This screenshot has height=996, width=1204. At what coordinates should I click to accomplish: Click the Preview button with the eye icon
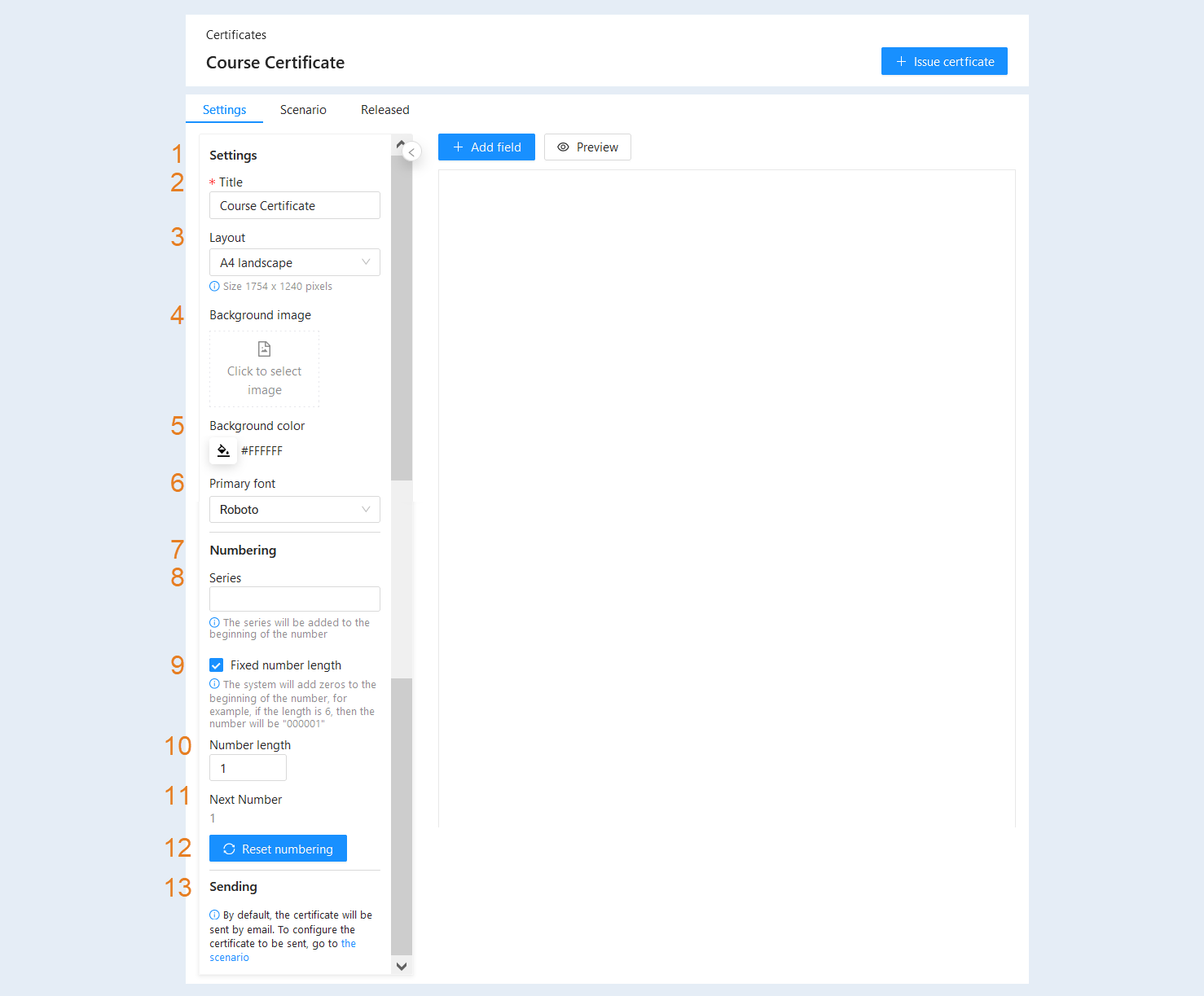point(587,147)
